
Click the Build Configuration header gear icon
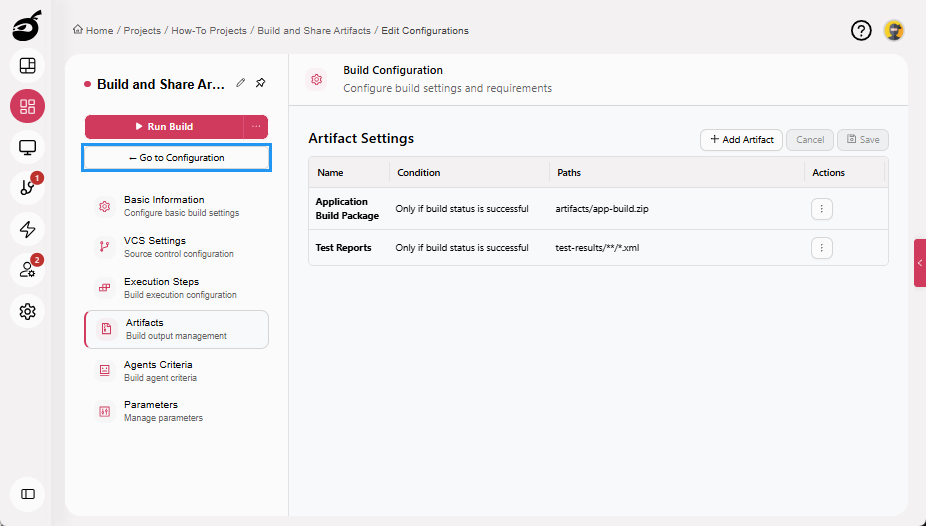317,79
